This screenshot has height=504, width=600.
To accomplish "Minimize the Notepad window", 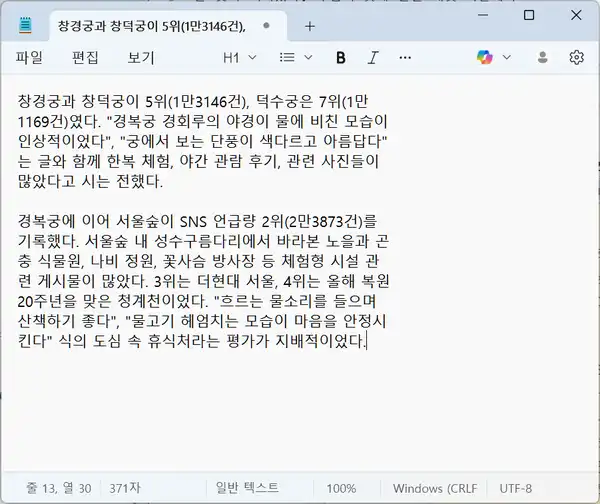I will 483,15.
